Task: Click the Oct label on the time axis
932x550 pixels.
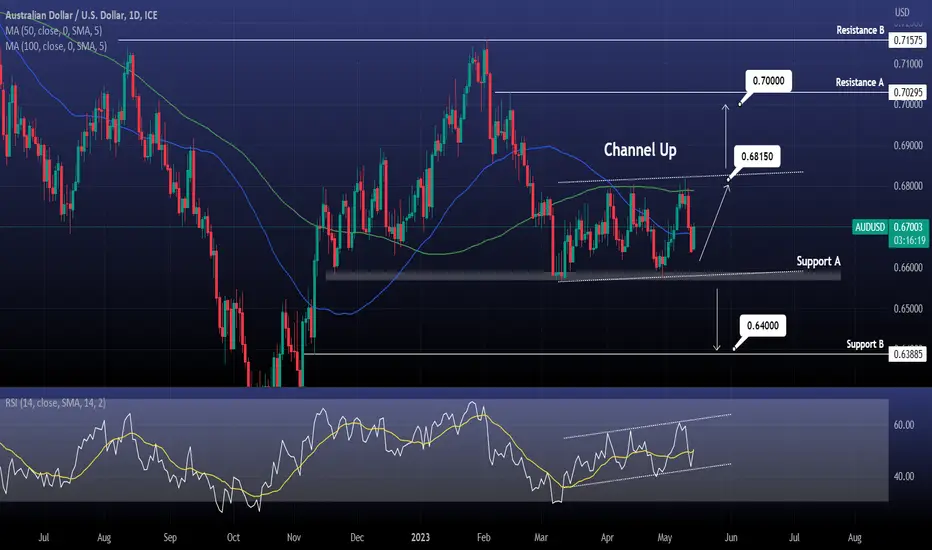Action: pos(233,538)
